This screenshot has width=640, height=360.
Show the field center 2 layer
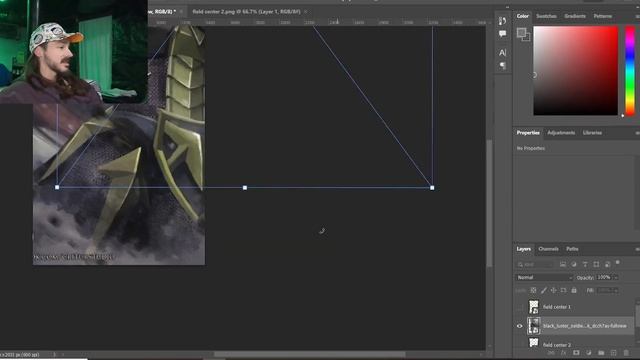pos(520,344)
